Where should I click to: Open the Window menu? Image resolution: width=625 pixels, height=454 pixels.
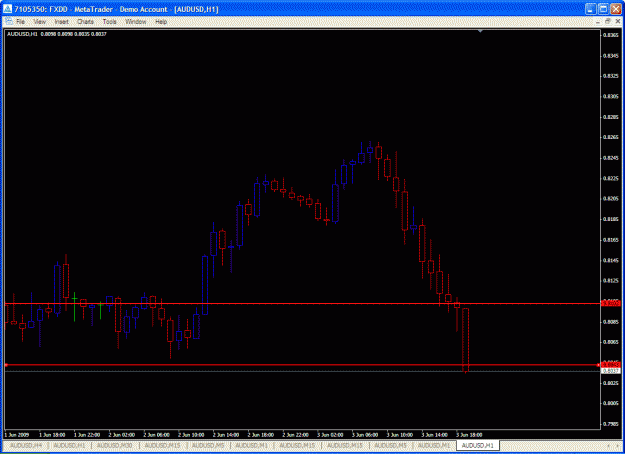tap(136, 22)
